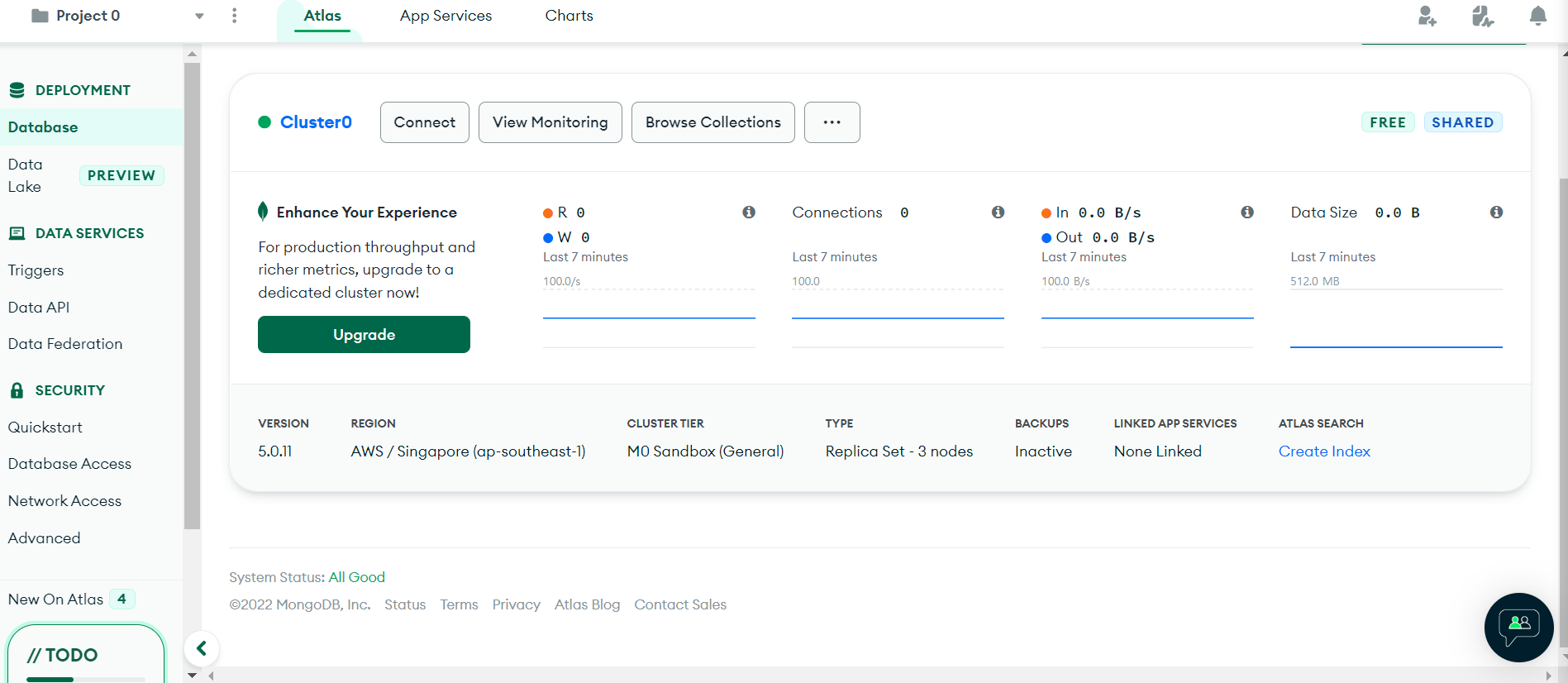
Task: Open the Atlas Blog footer link
Action: (587, 604)
